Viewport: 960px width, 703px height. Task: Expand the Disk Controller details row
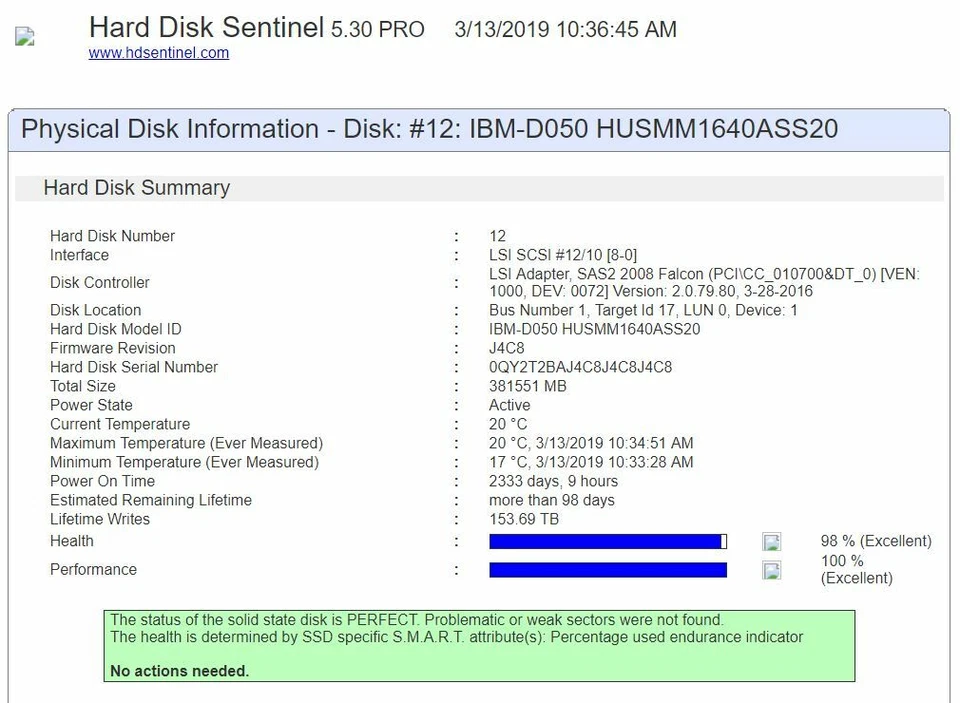click(x=99, y=282)
